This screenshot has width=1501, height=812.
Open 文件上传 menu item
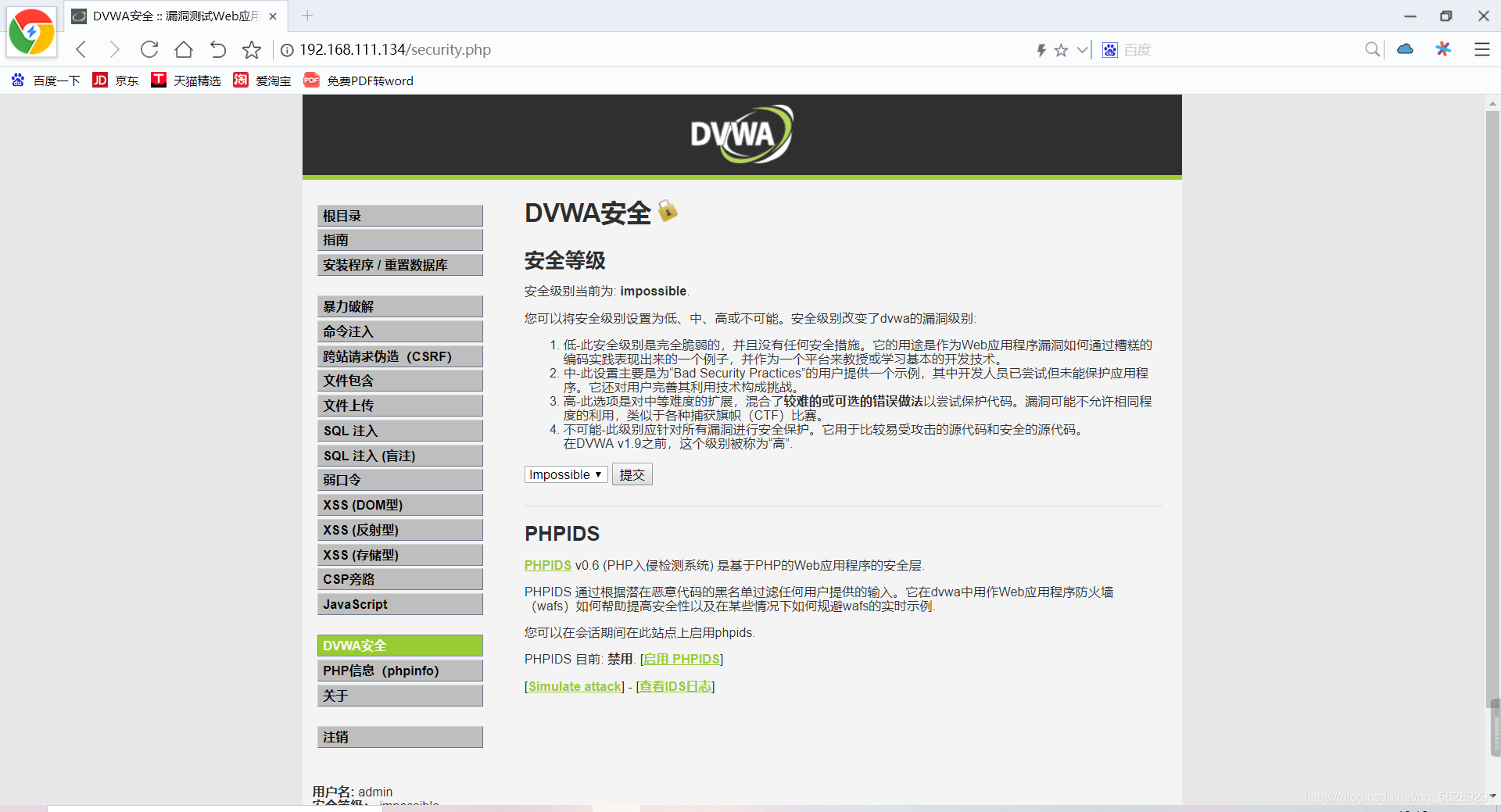click(400, 406)
